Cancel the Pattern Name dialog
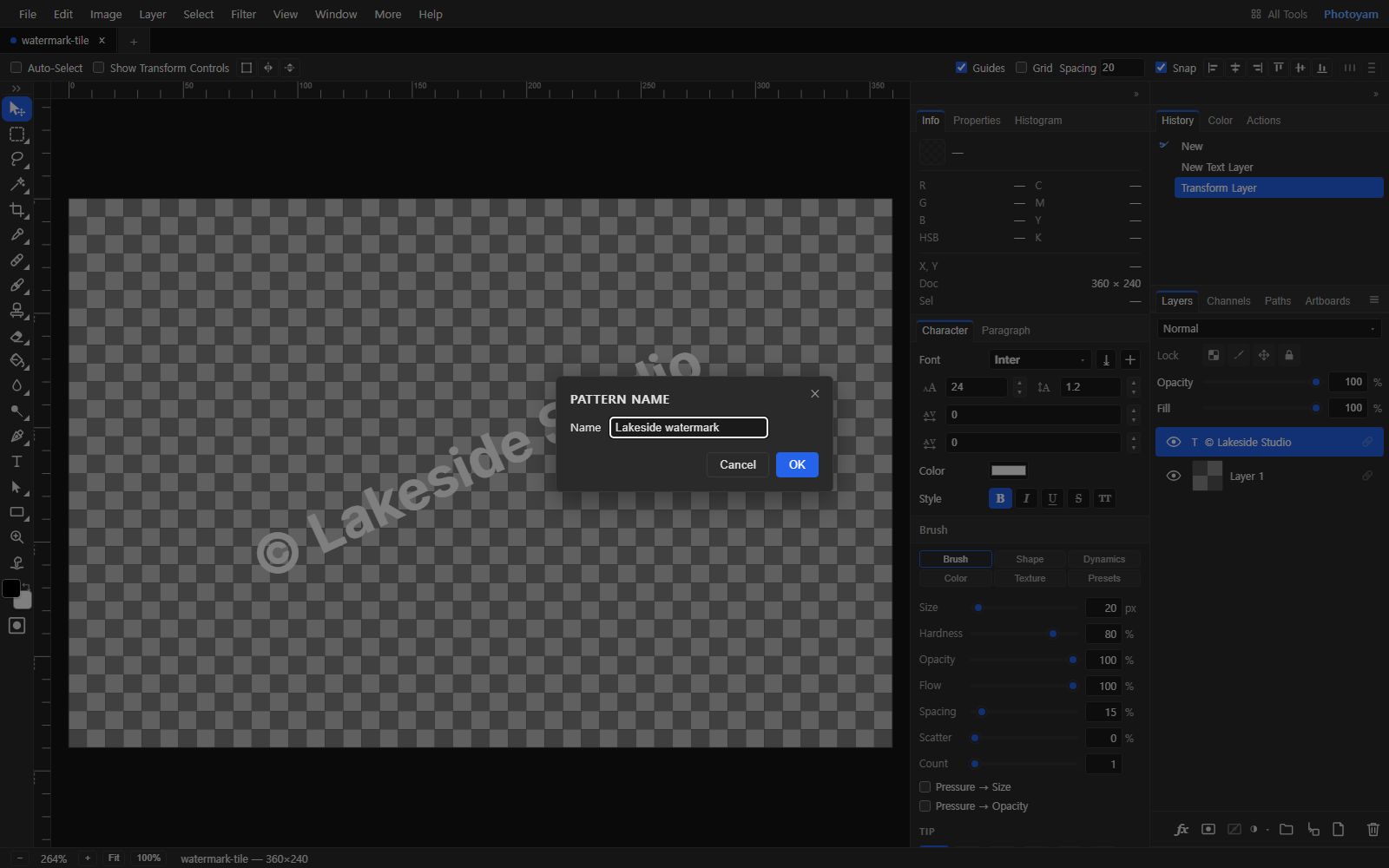The image size is (1389, 868). click(x=738, y=464)
